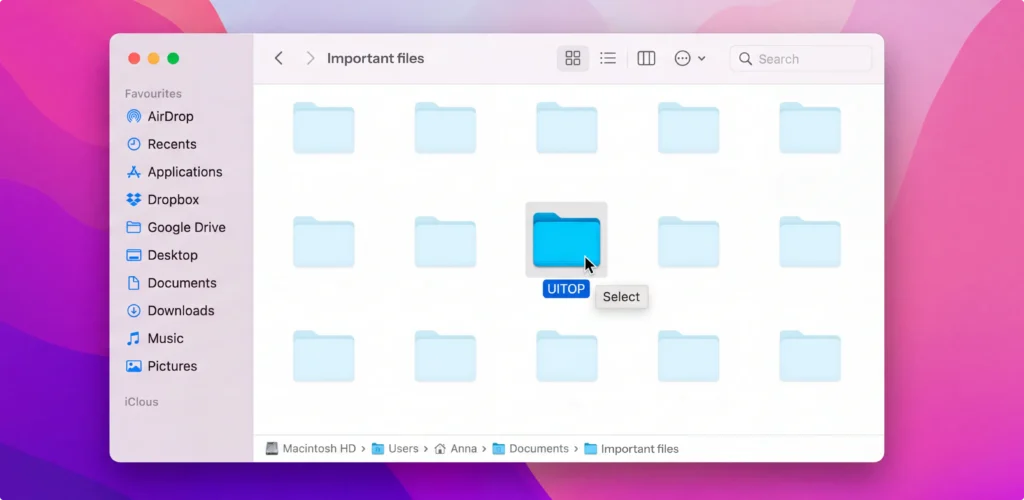Click the Google Drive folder icon
The height and width of the screenshot is (500, 1024).
pyautogui.click(x=134, y=228)
